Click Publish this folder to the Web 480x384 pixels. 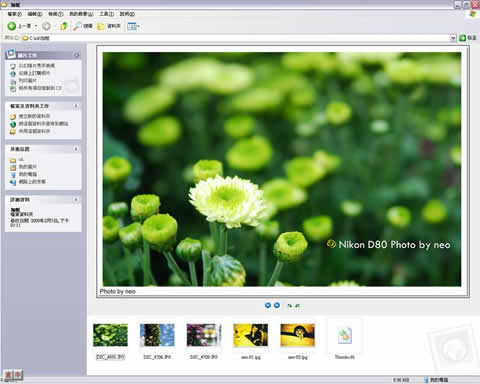(39, 124)
